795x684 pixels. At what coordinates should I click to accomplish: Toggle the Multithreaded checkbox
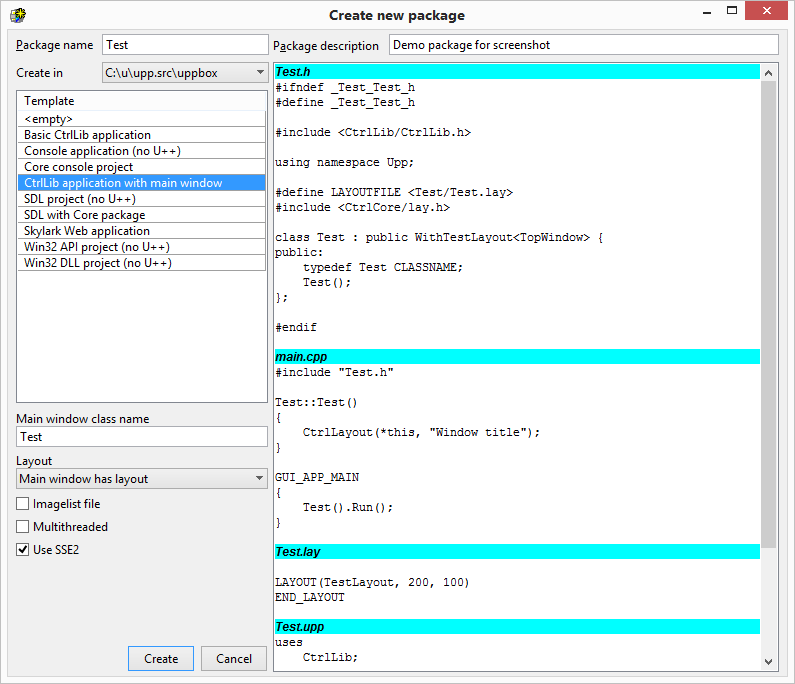(24, 527)
